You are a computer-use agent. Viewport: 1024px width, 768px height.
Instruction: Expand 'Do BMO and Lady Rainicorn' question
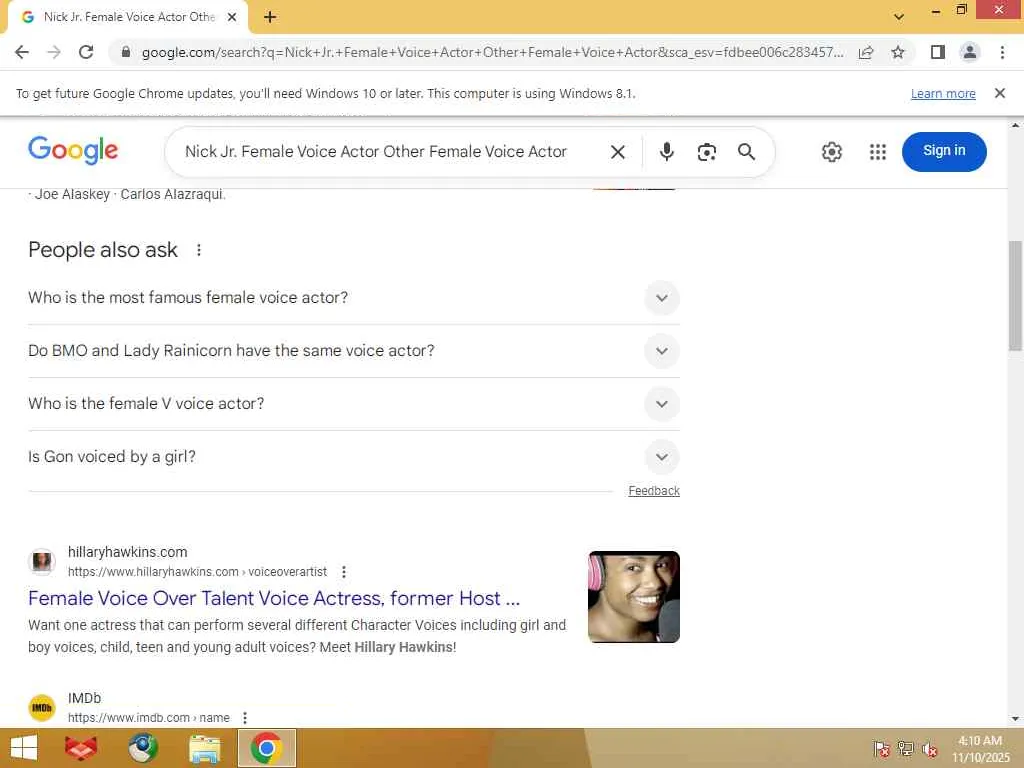(x=662, y=351)
